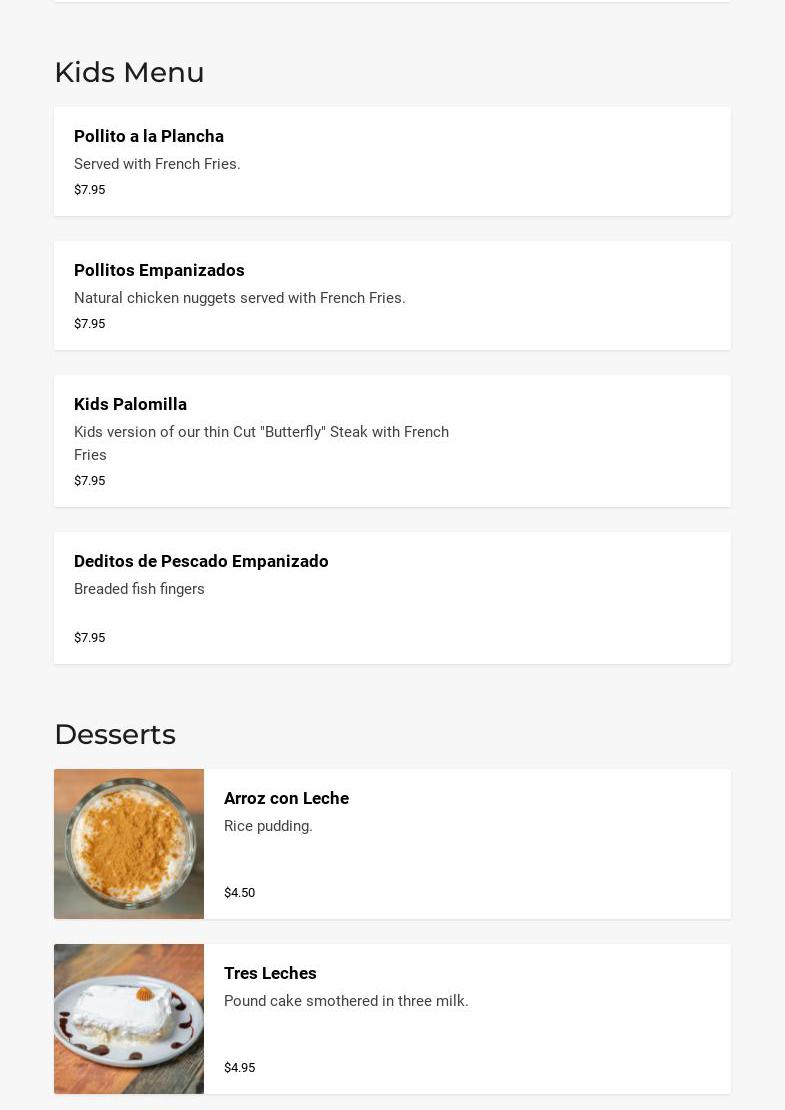Select the Tres Leches dessert title
Image resolution: width=785 pixels, height=1110 pixels.
[x=270, y=973]
